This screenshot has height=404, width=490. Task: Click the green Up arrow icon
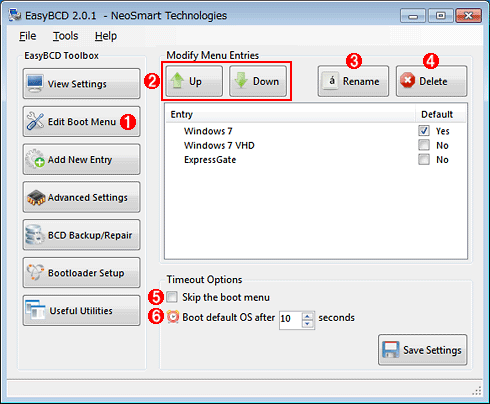point(177,81)
